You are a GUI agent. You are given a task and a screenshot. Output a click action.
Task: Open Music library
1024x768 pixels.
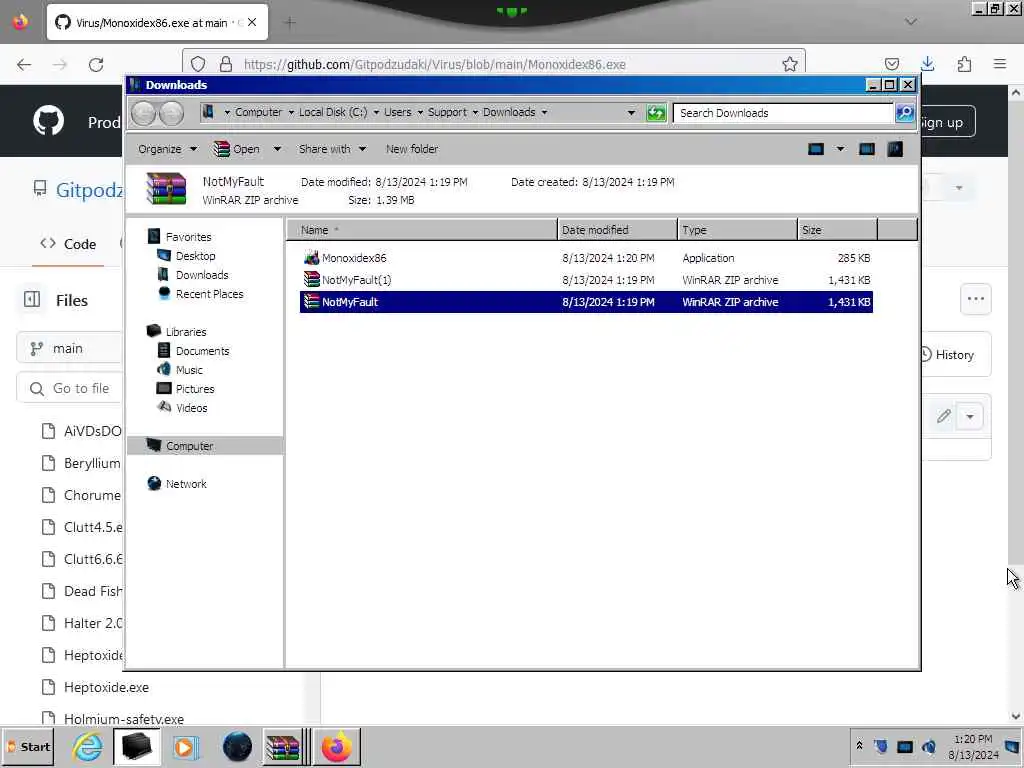189,370
